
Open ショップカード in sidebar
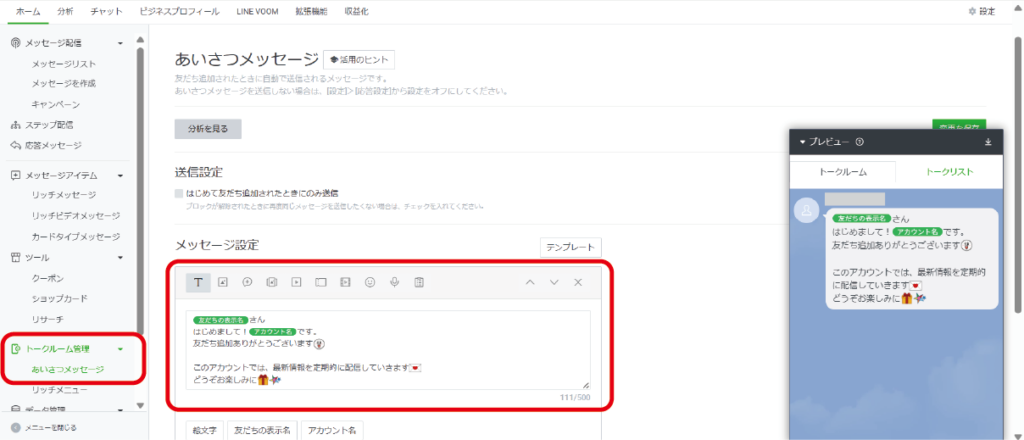[x=59, y=298]
